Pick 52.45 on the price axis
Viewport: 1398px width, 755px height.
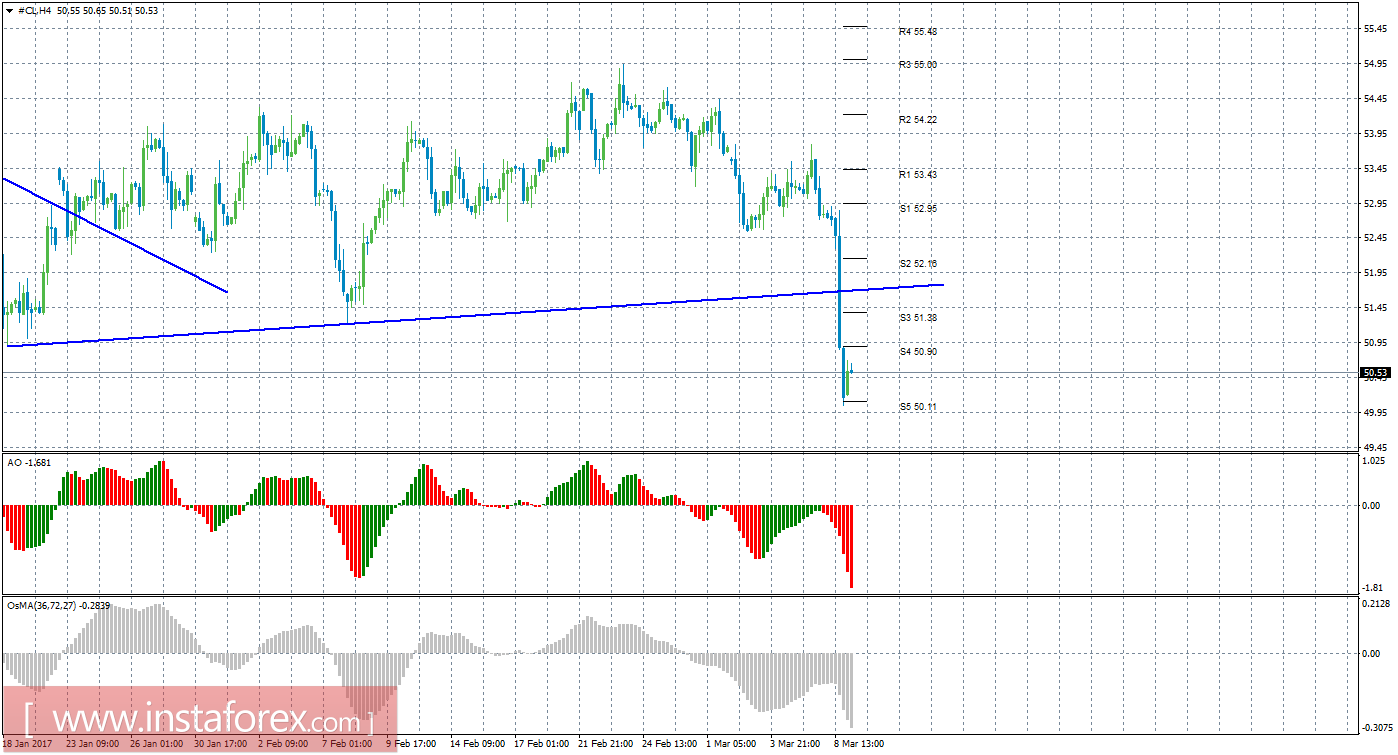coord(1376,238)
